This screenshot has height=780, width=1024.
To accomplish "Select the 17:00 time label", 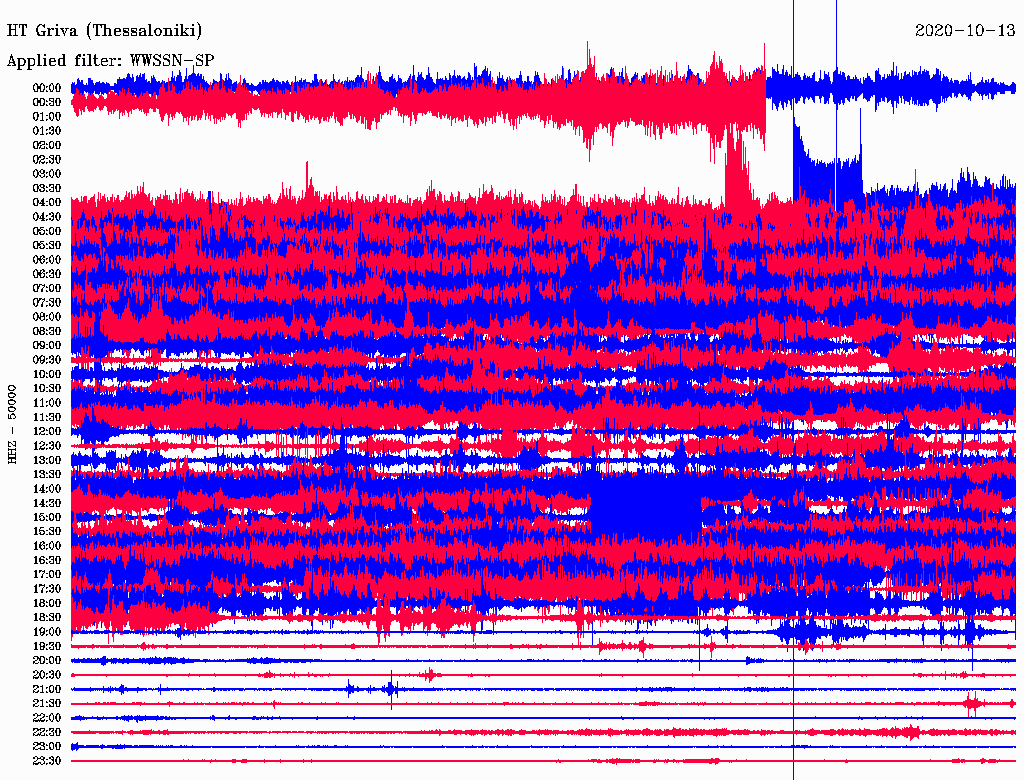I will [47, 575].
